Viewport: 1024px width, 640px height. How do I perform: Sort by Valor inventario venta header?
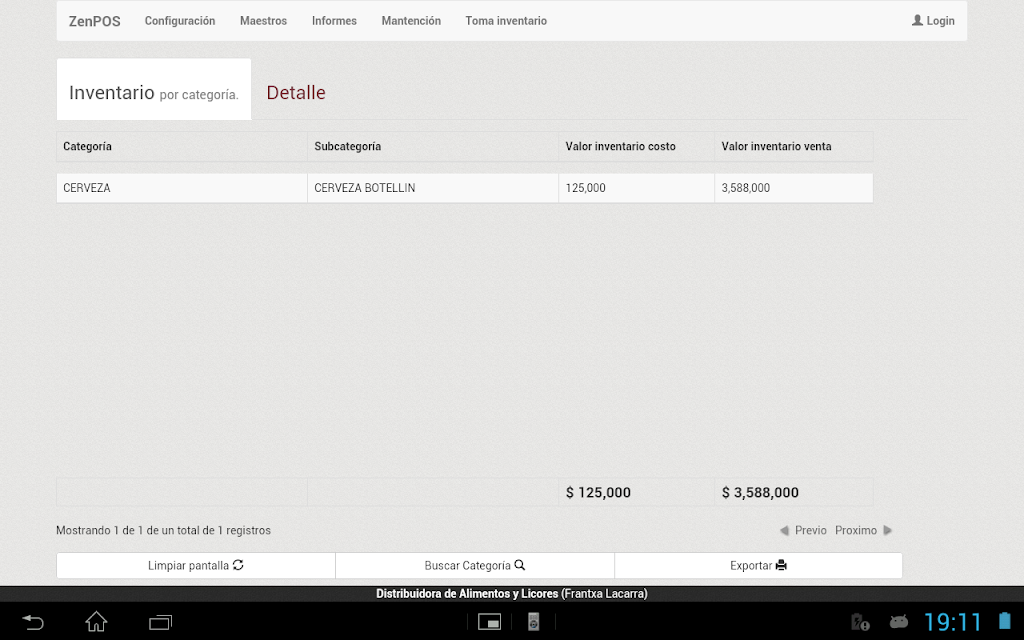[794, 146]
